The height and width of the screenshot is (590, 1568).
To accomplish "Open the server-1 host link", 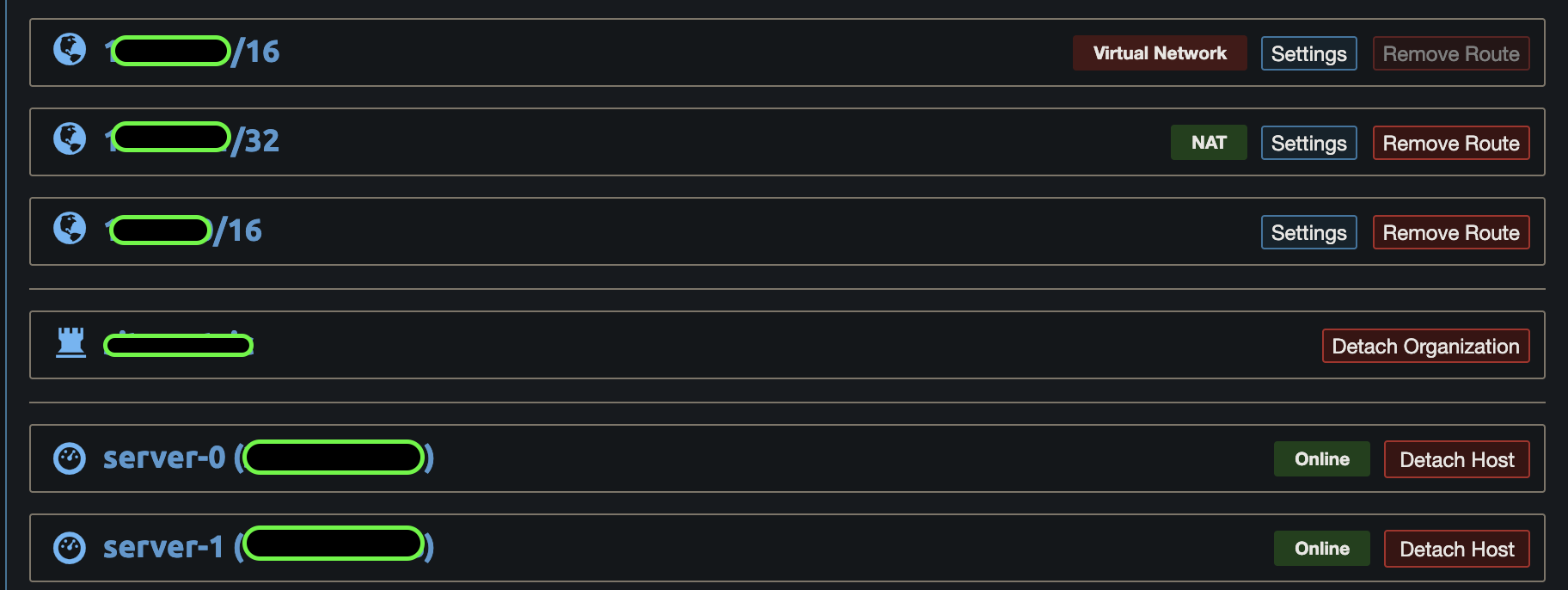I will click(x=162, y=547).
